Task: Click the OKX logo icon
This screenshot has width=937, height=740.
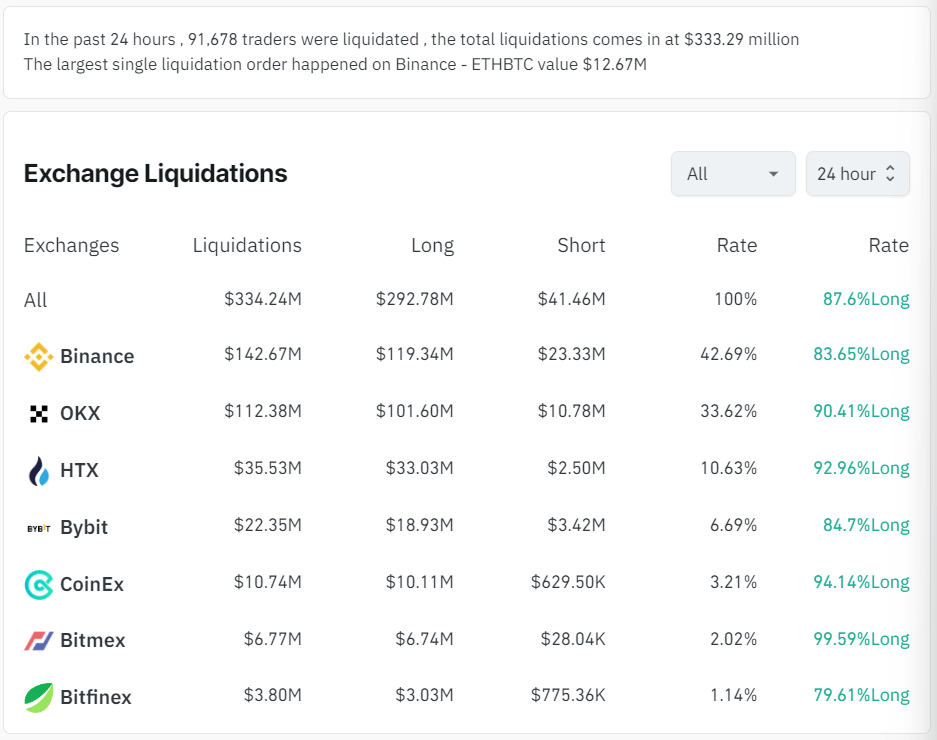Action: click(38, 413)
